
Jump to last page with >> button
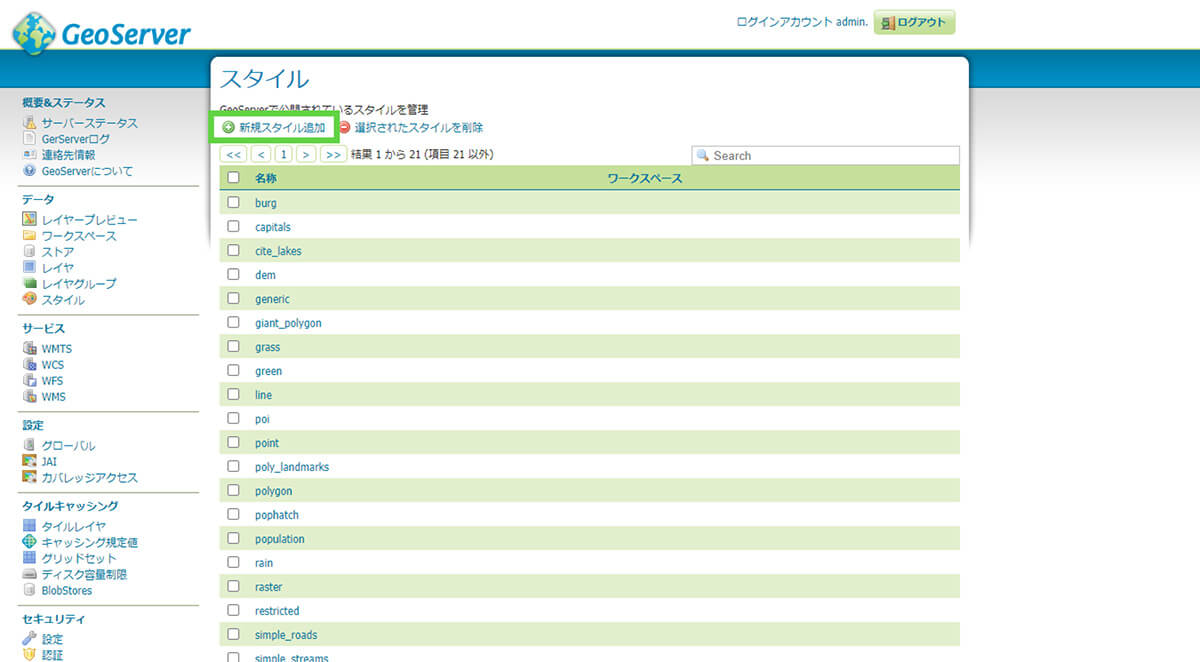334,155
